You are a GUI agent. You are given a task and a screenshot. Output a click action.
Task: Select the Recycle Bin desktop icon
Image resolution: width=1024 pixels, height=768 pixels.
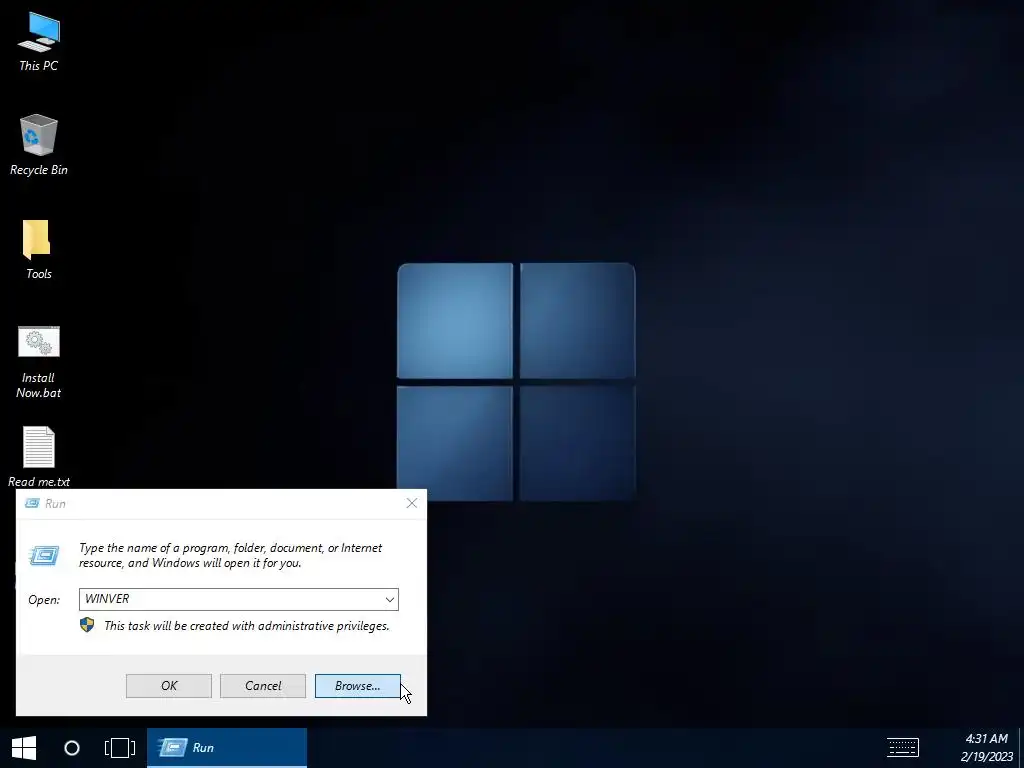pyautogui.click(x=39, y=145)
